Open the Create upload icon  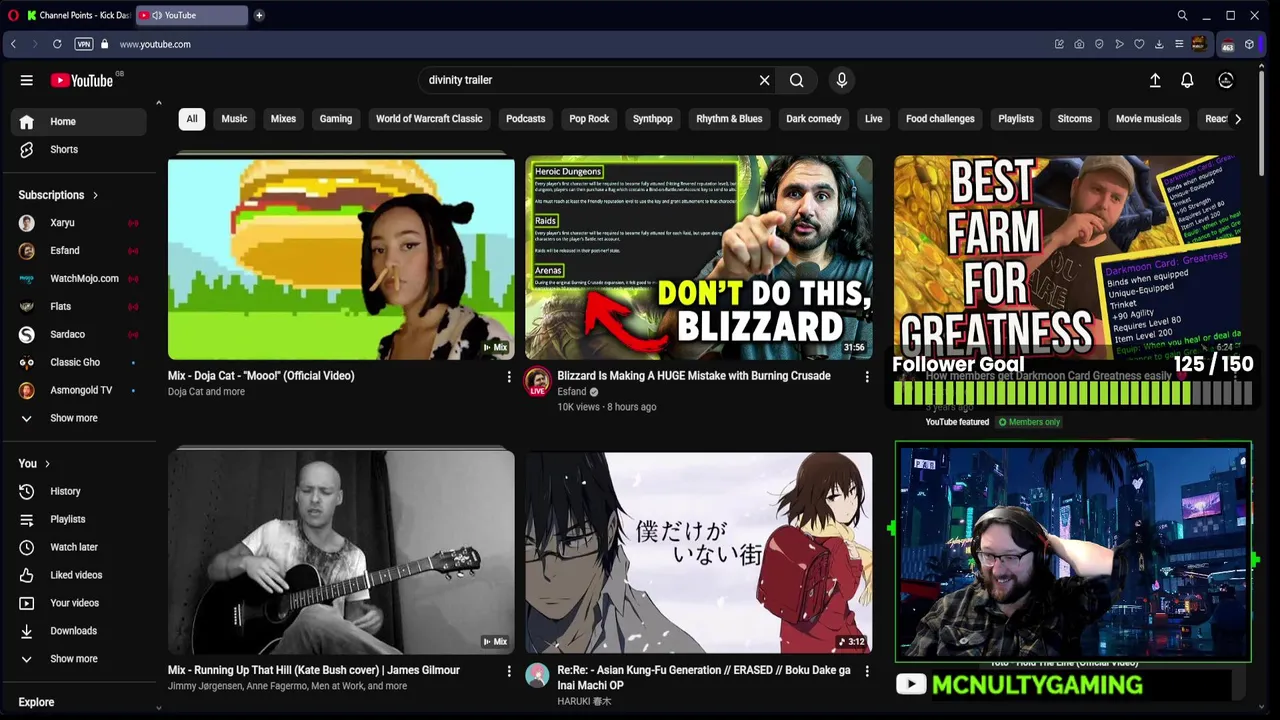pyautogui.click(x=1155, y=80)
